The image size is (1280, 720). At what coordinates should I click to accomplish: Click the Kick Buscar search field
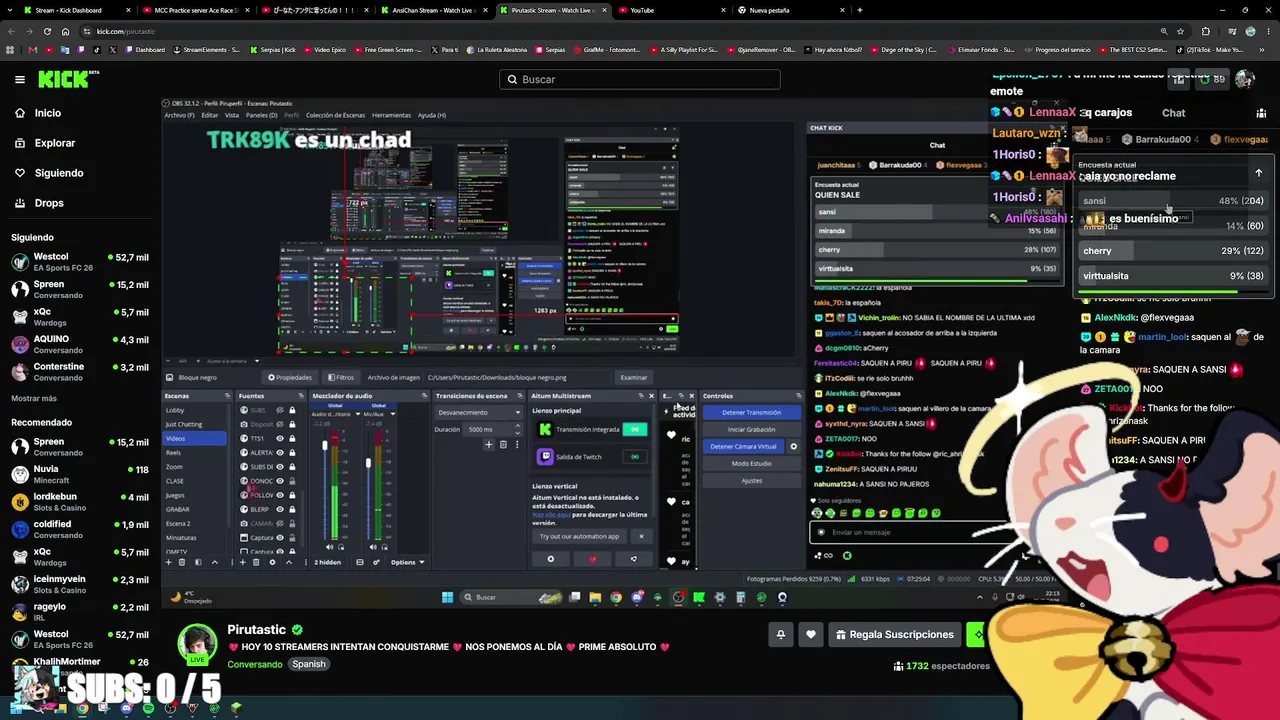640,79
